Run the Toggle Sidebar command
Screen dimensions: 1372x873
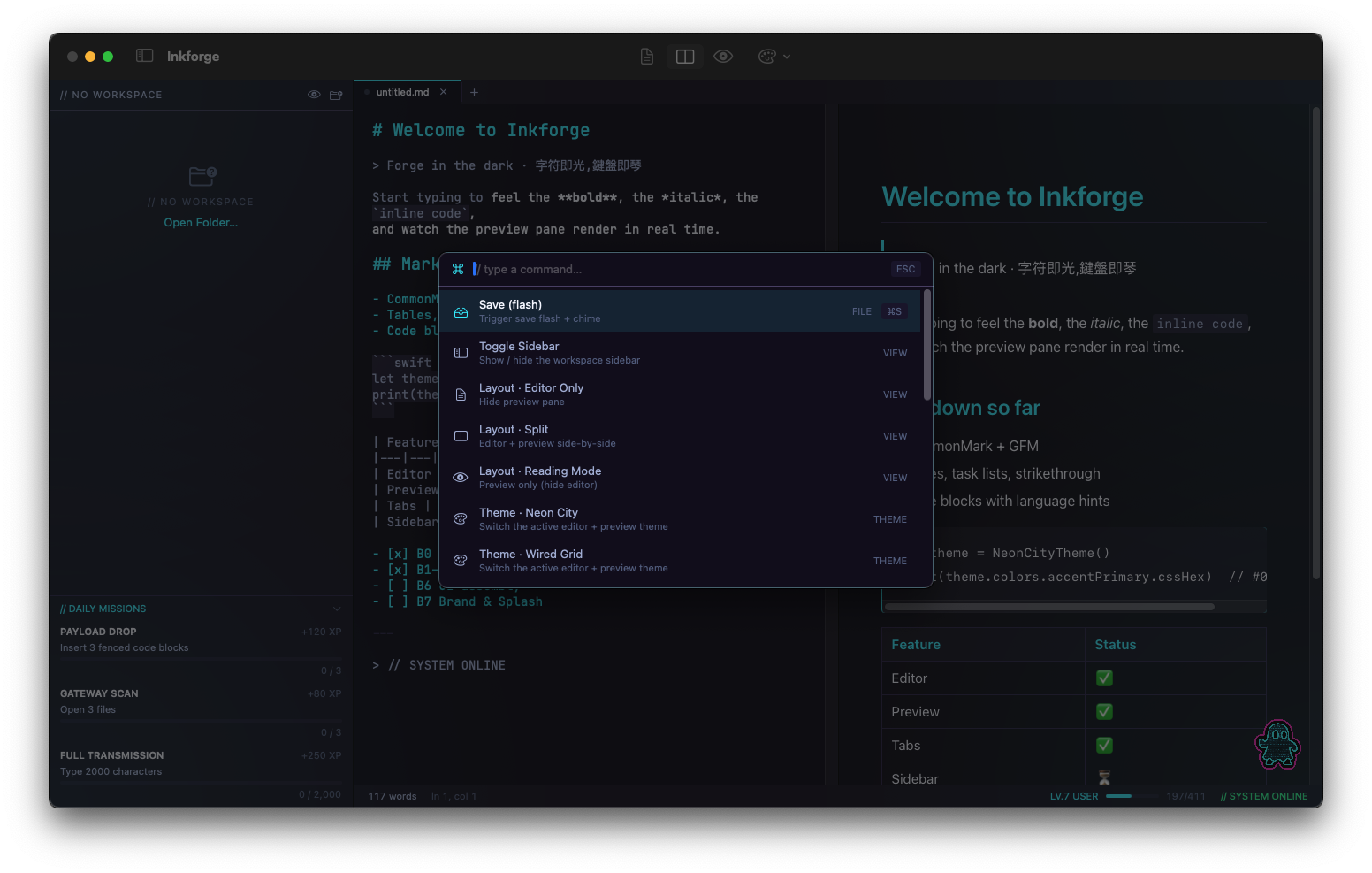tap(681, 353)
